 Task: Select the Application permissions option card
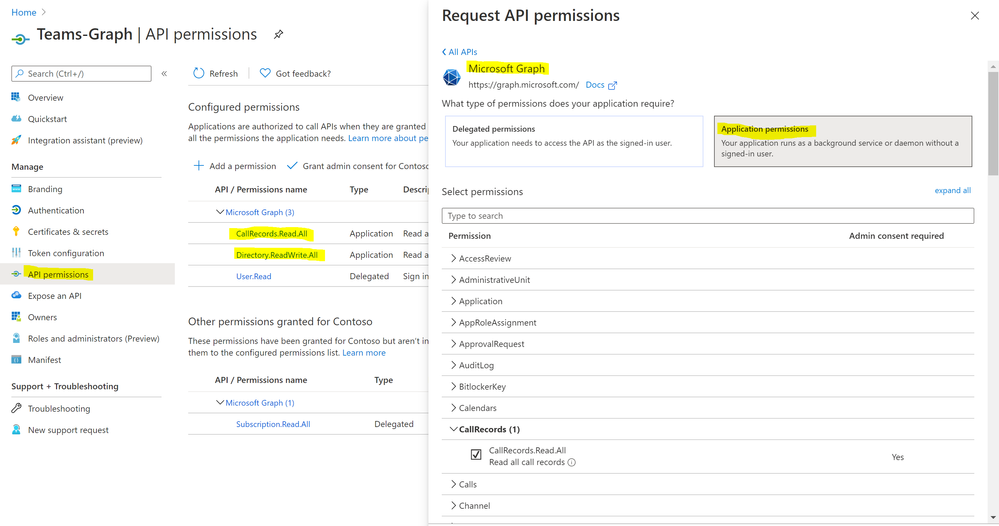[x=842, y=141]
